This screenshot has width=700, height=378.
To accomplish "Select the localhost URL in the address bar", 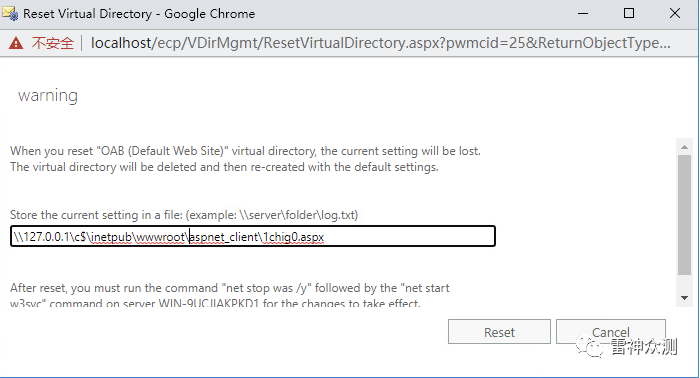I will 380,43.
